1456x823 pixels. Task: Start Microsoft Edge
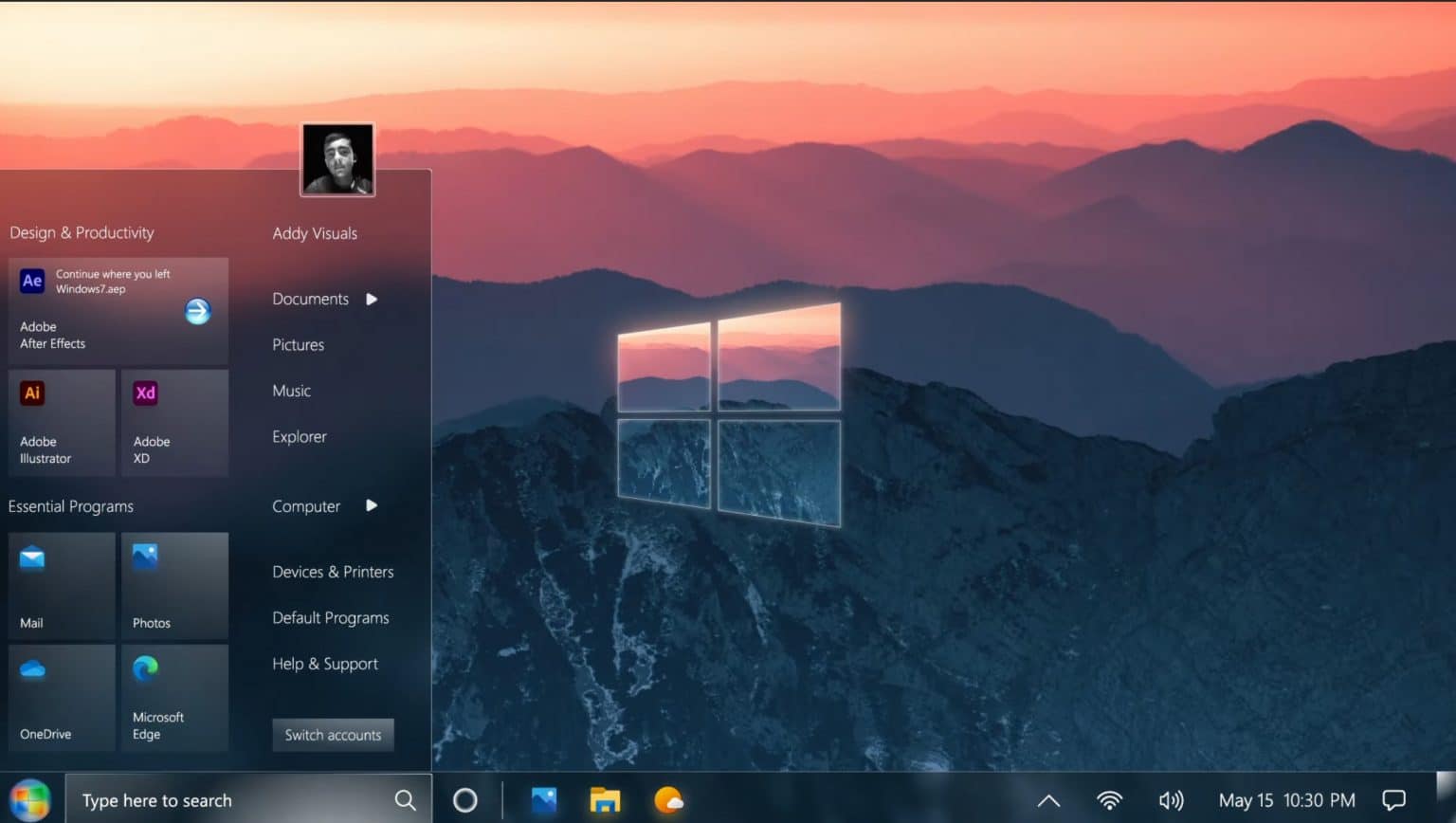pyautogui.click(x=174, y=697)
